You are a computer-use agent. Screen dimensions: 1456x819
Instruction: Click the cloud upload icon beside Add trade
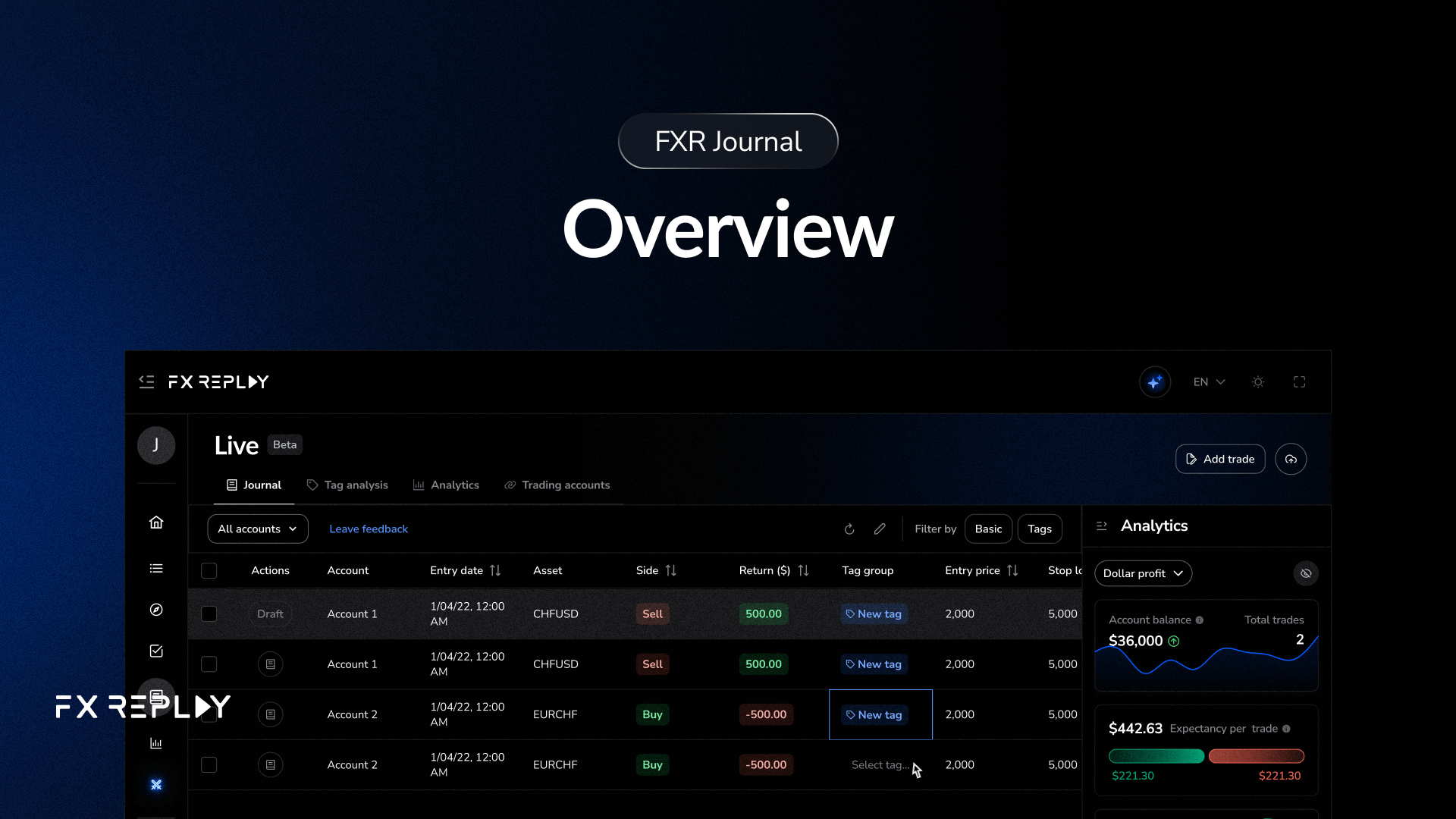point(1291,460)
